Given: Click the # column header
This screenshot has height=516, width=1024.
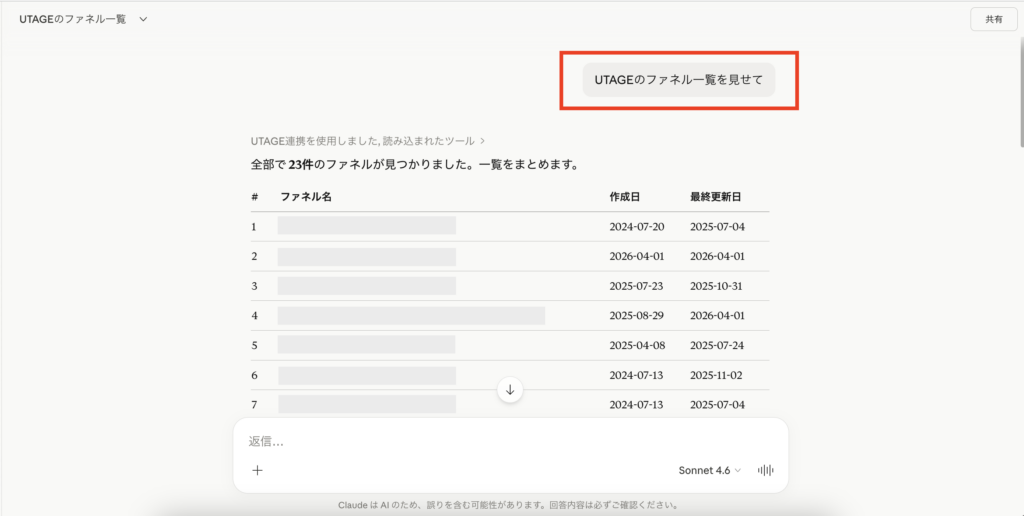Looking at the screenshot, I should click(254, 197).
